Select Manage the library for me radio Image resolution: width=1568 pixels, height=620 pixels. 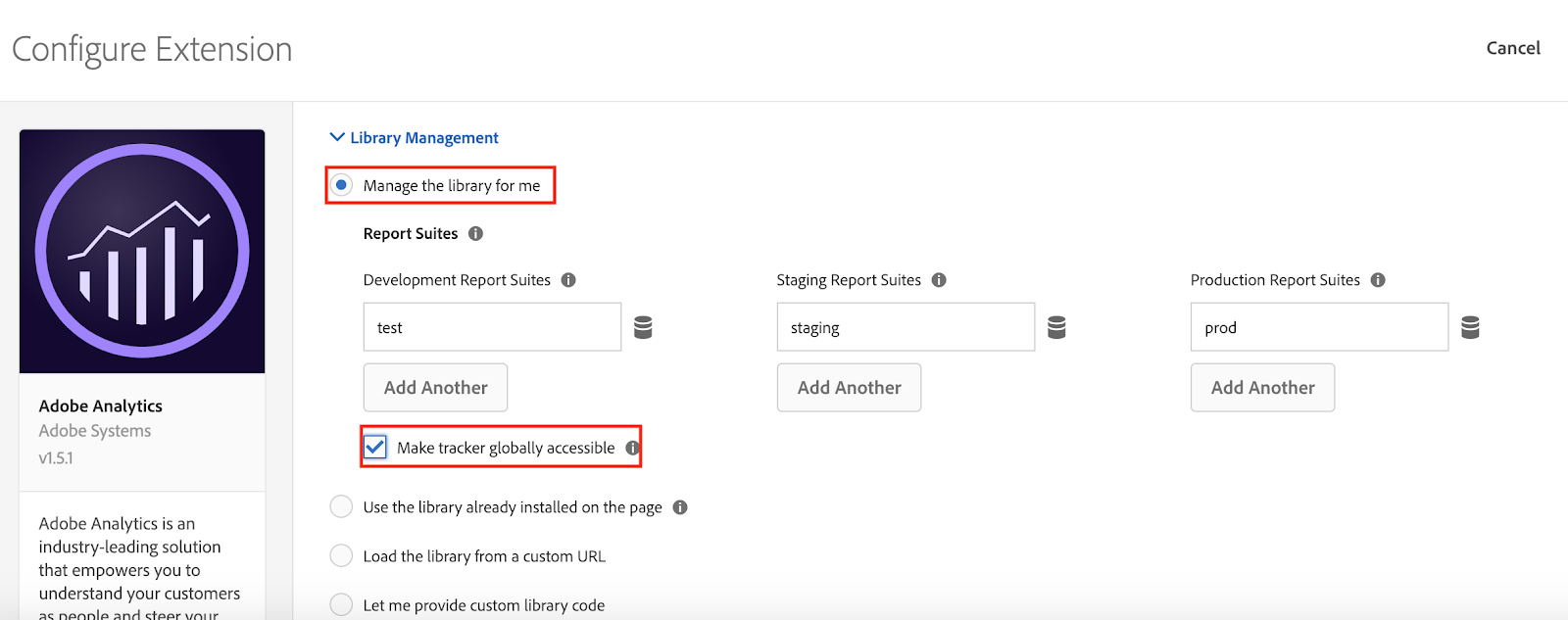coord(341,185)
